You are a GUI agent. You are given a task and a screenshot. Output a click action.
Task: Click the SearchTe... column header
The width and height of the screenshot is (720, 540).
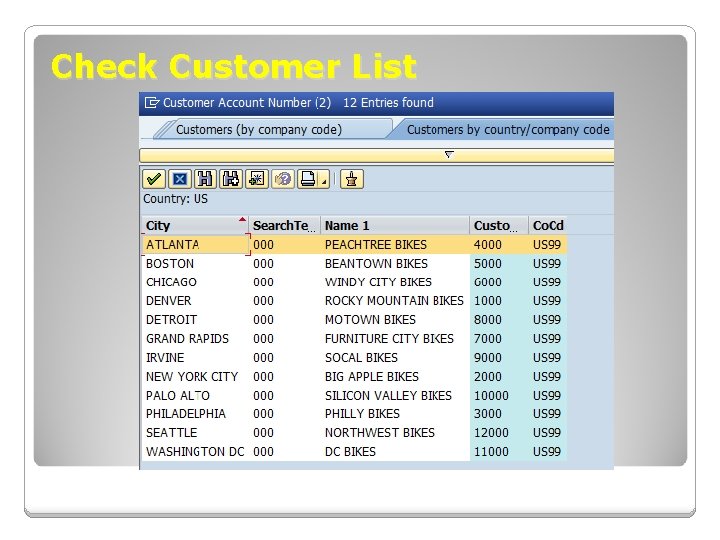coord(284,225)
